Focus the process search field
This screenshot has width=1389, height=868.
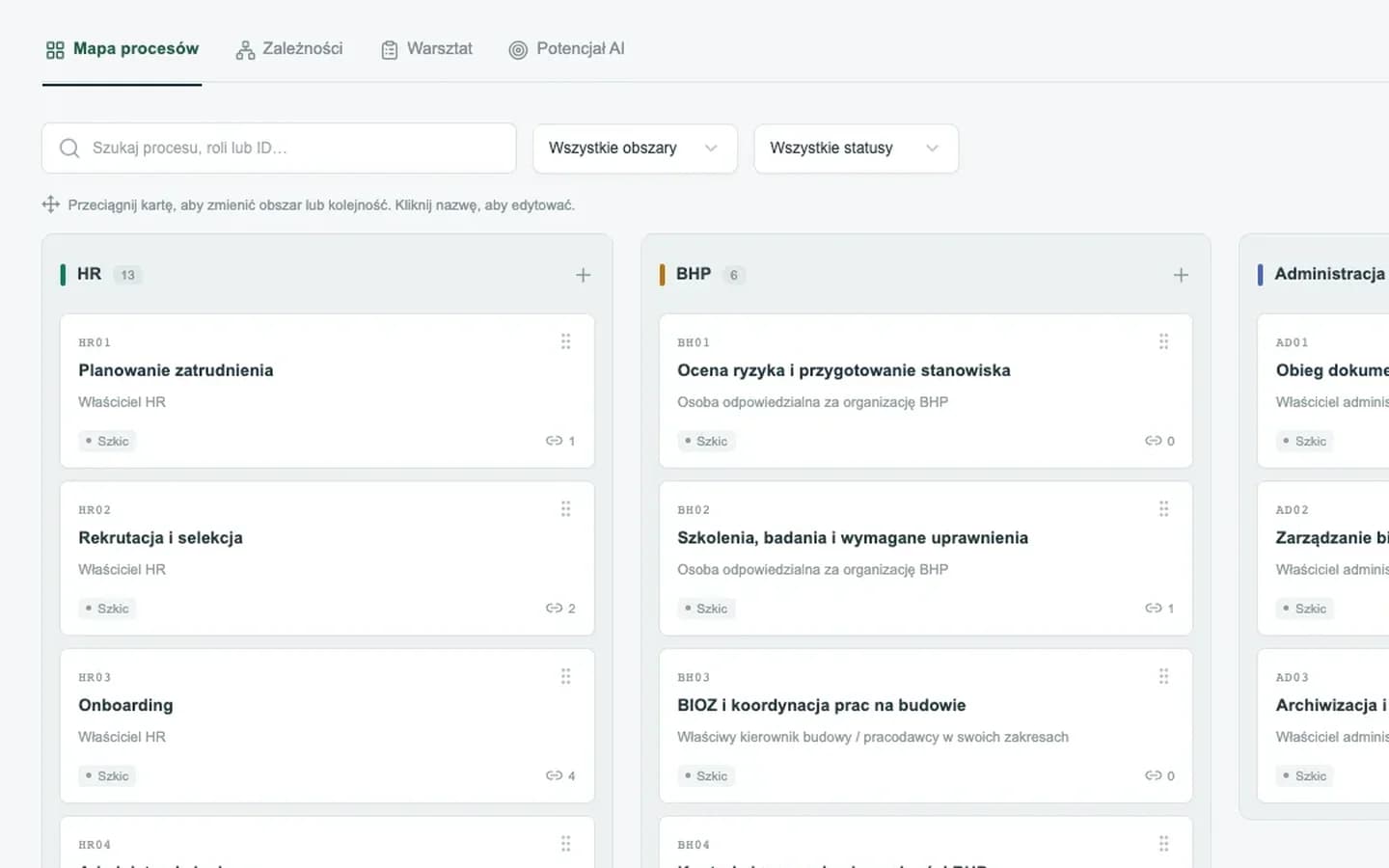tap(279, 148)
